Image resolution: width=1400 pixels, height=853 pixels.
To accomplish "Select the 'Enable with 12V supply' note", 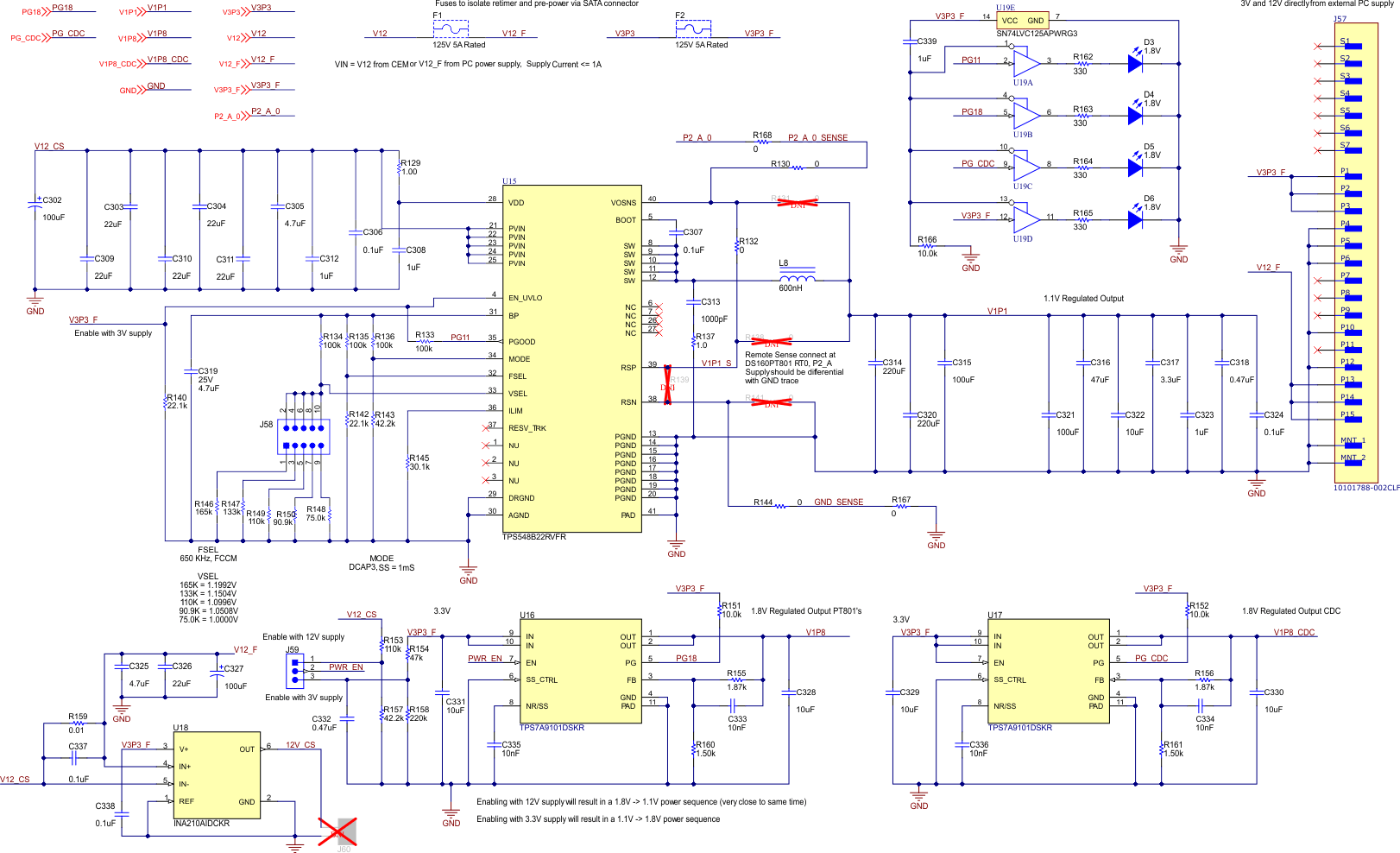I will [303, 637].
